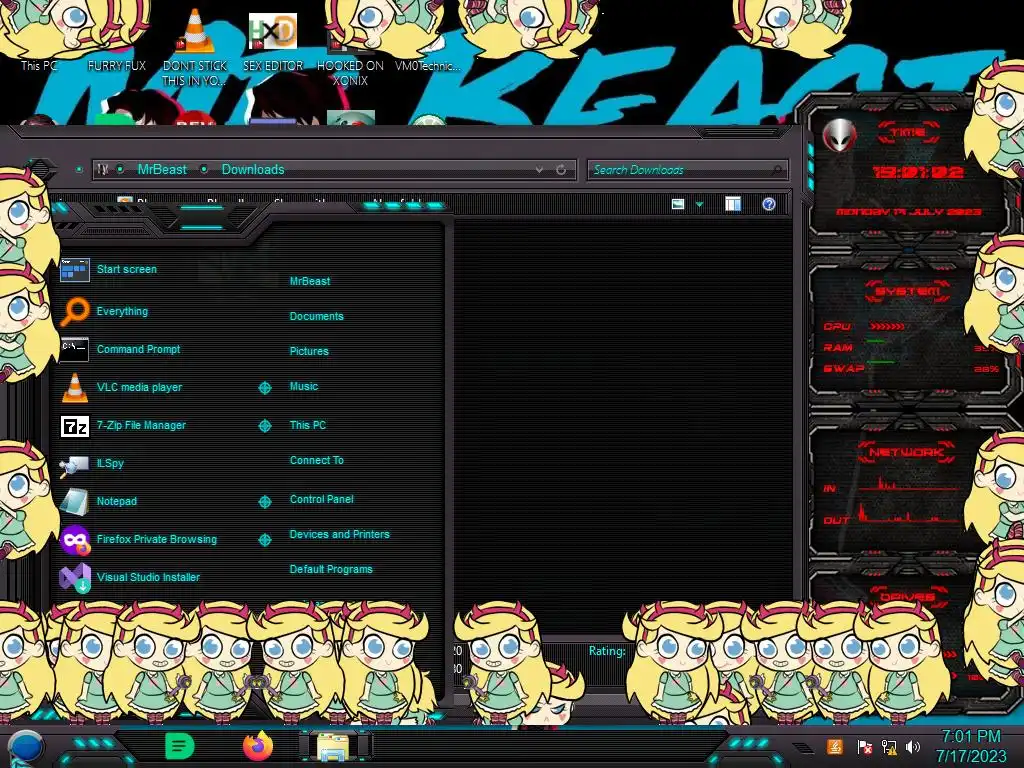The height and width of the screenshot is (768, 1024).
Task: Expand 7-Zip File Manager jump list arrow
Action: coord(264,426)
